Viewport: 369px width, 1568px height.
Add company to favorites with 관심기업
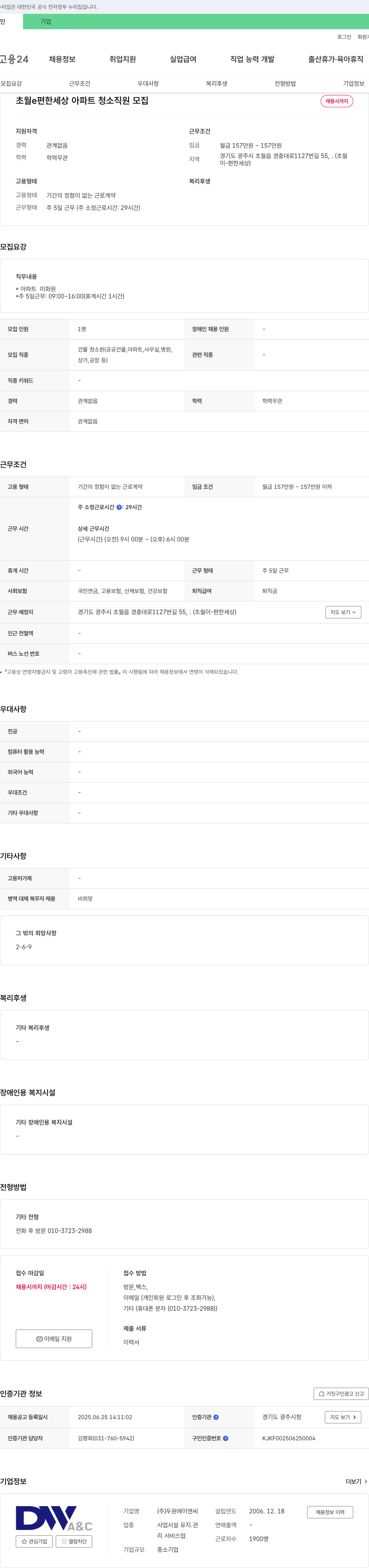[35, 1541]
